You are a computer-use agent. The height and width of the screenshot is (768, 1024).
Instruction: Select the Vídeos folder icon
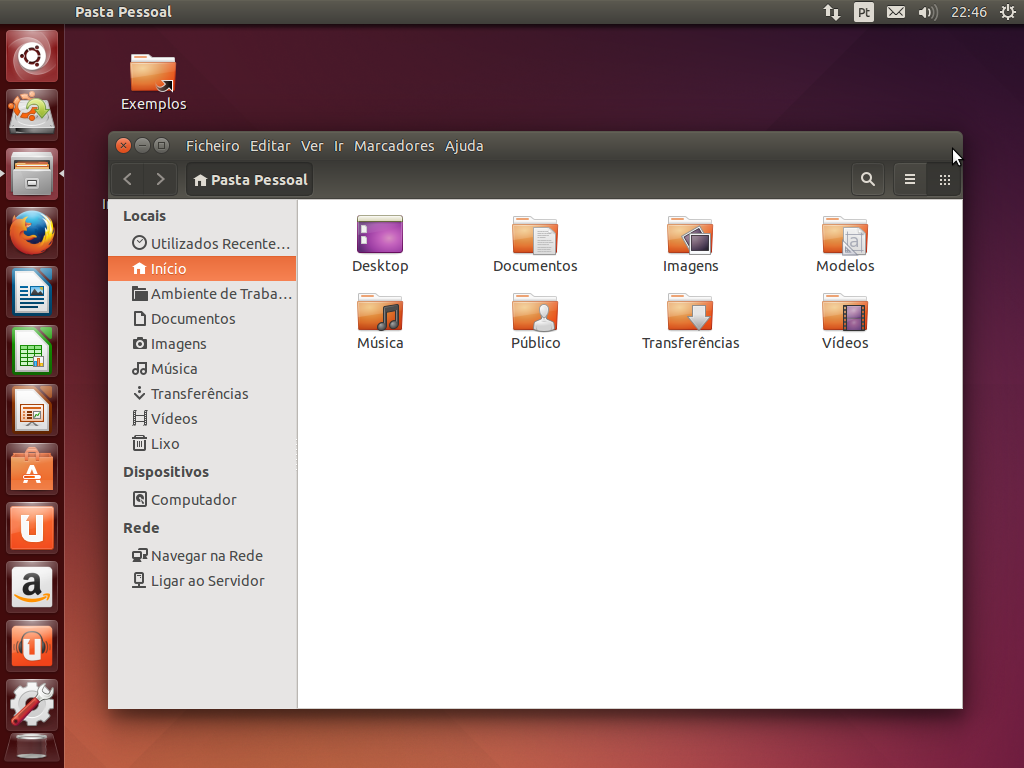coord(845,313)
